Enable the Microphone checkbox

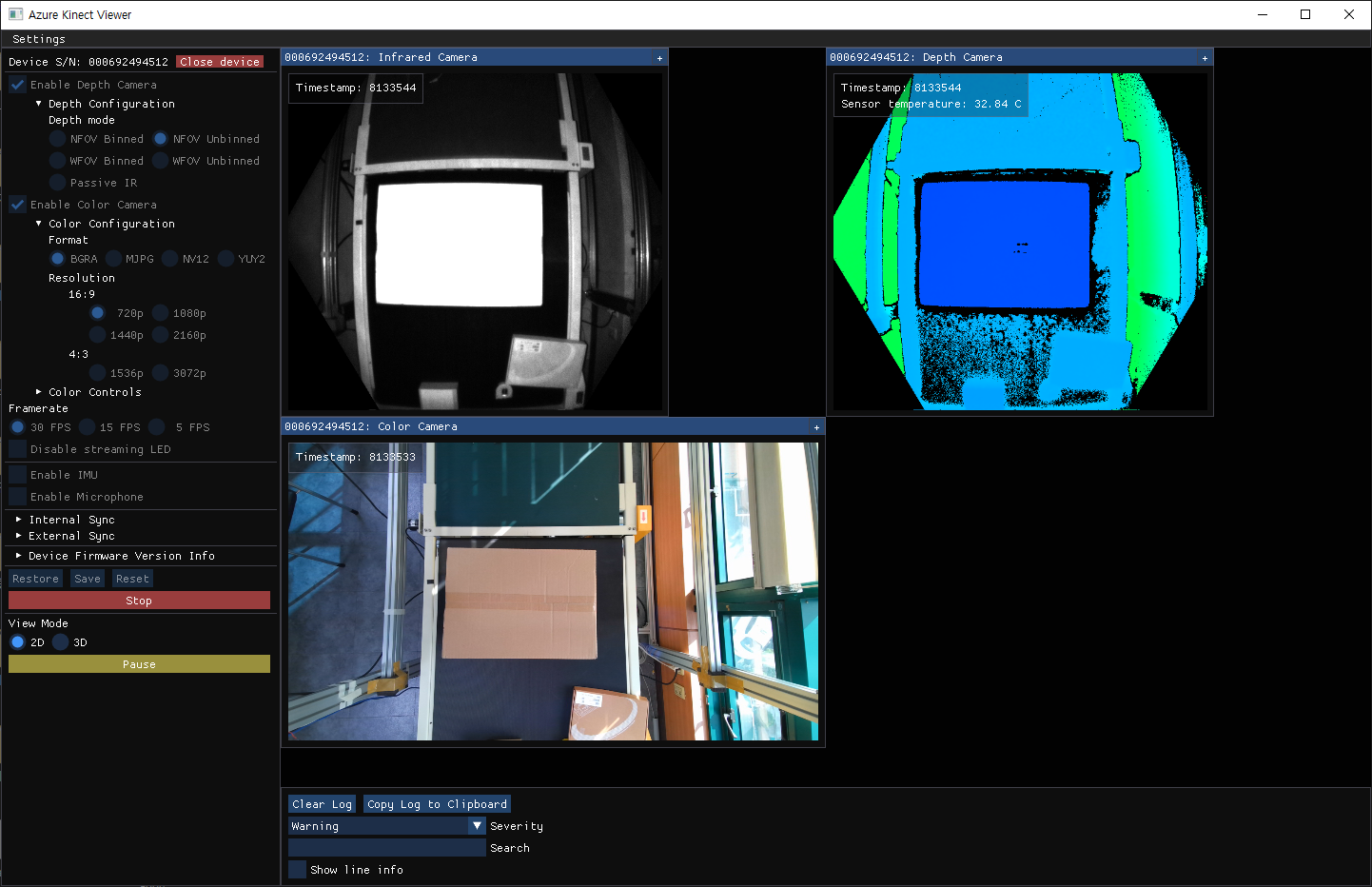[x=18, y=497]
